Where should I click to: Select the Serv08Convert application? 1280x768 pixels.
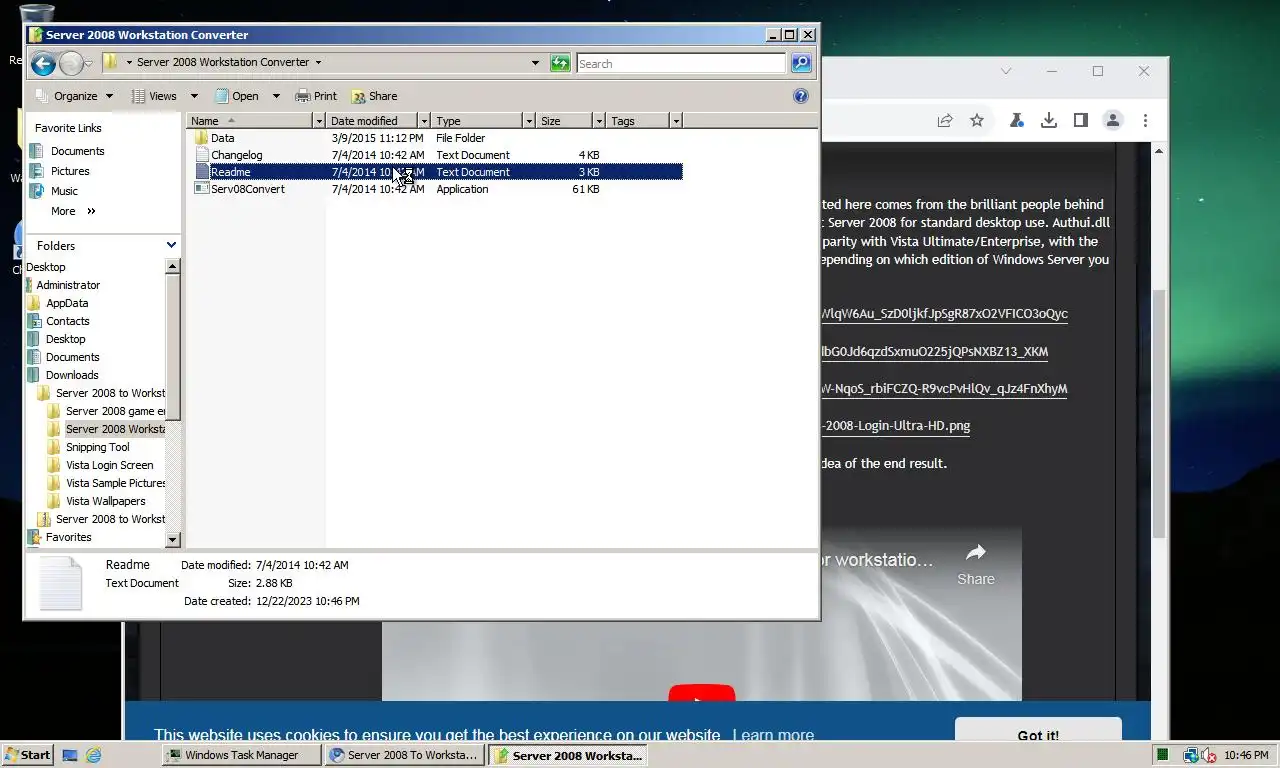pyautogui.click(x=247, y=189)
